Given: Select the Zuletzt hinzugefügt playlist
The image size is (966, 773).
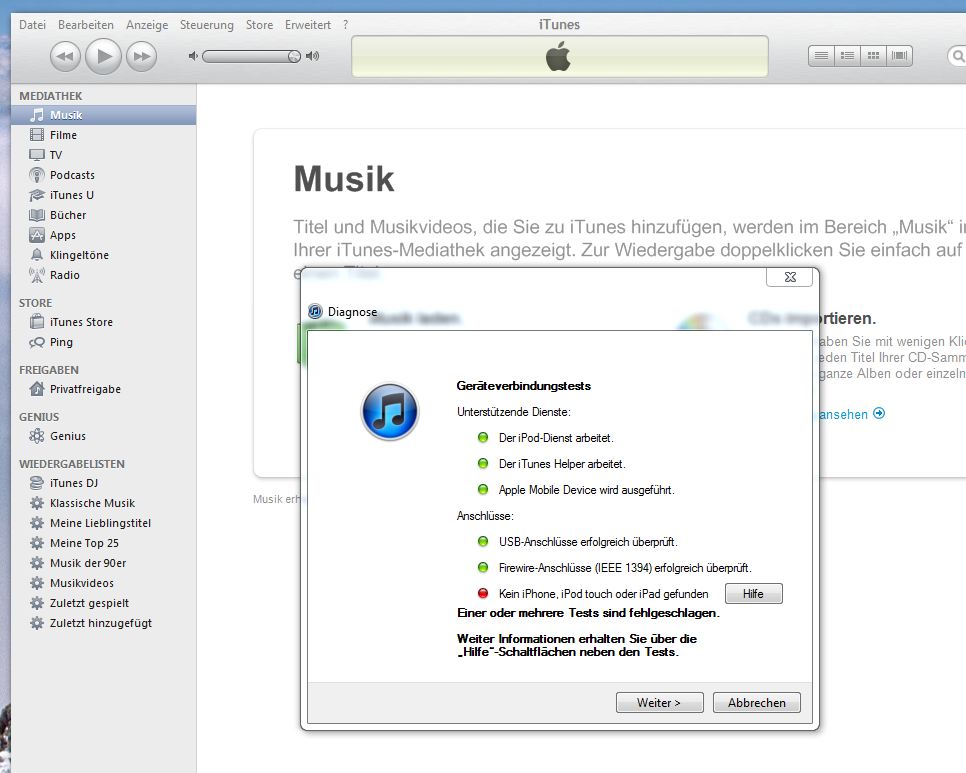Looking at the screenshot, I should [104, 623].
